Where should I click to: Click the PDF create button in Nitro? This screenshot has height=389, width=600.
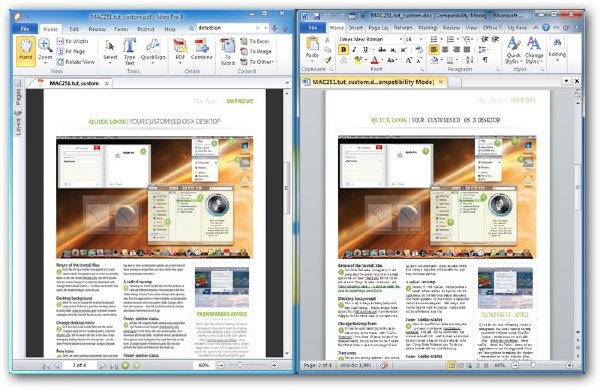[180, 50]
